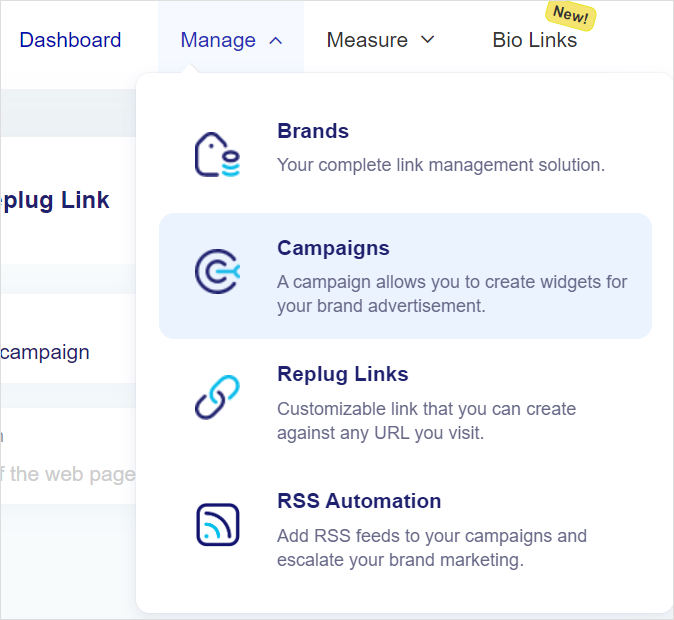The image size is (674, 620).
Task: Expand the Measure dropdown menu
Action: click(380, 40)
